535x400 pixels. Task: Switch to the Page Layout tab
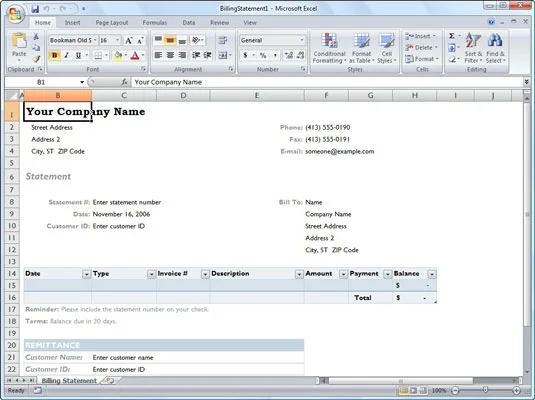point(112,23)
